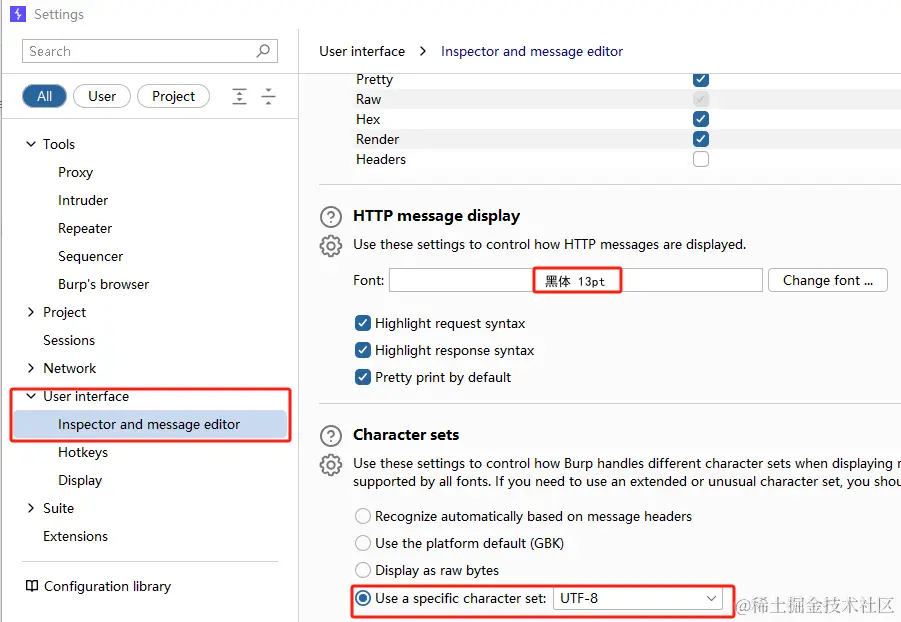This screenshot has width=901, height=622.
Task: Click User interface in the breadcrumb
Action: [362, 51]
